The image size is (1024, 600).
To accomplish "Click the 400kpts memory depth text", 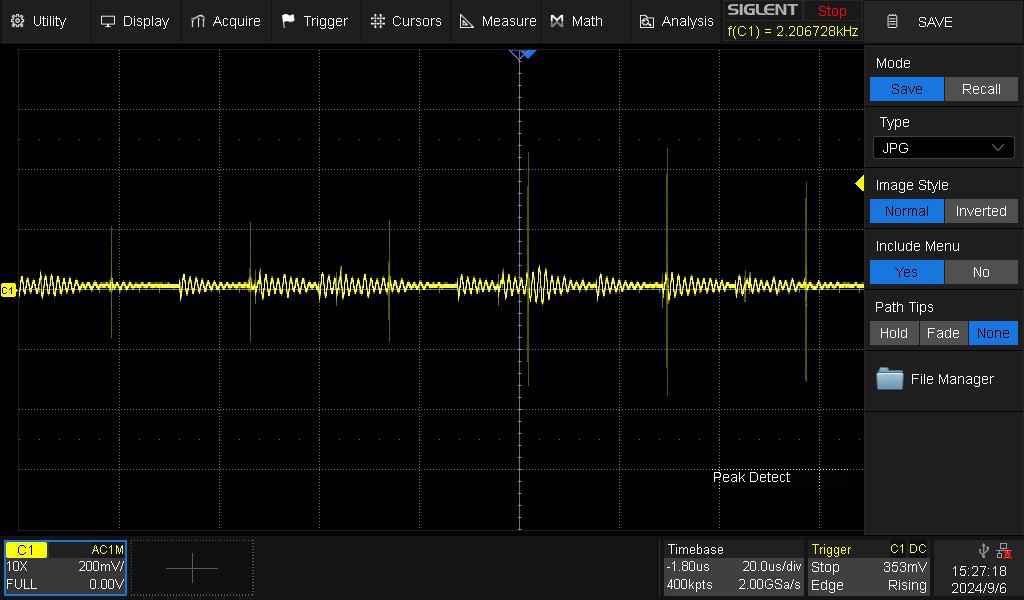I will pos(689,584).
